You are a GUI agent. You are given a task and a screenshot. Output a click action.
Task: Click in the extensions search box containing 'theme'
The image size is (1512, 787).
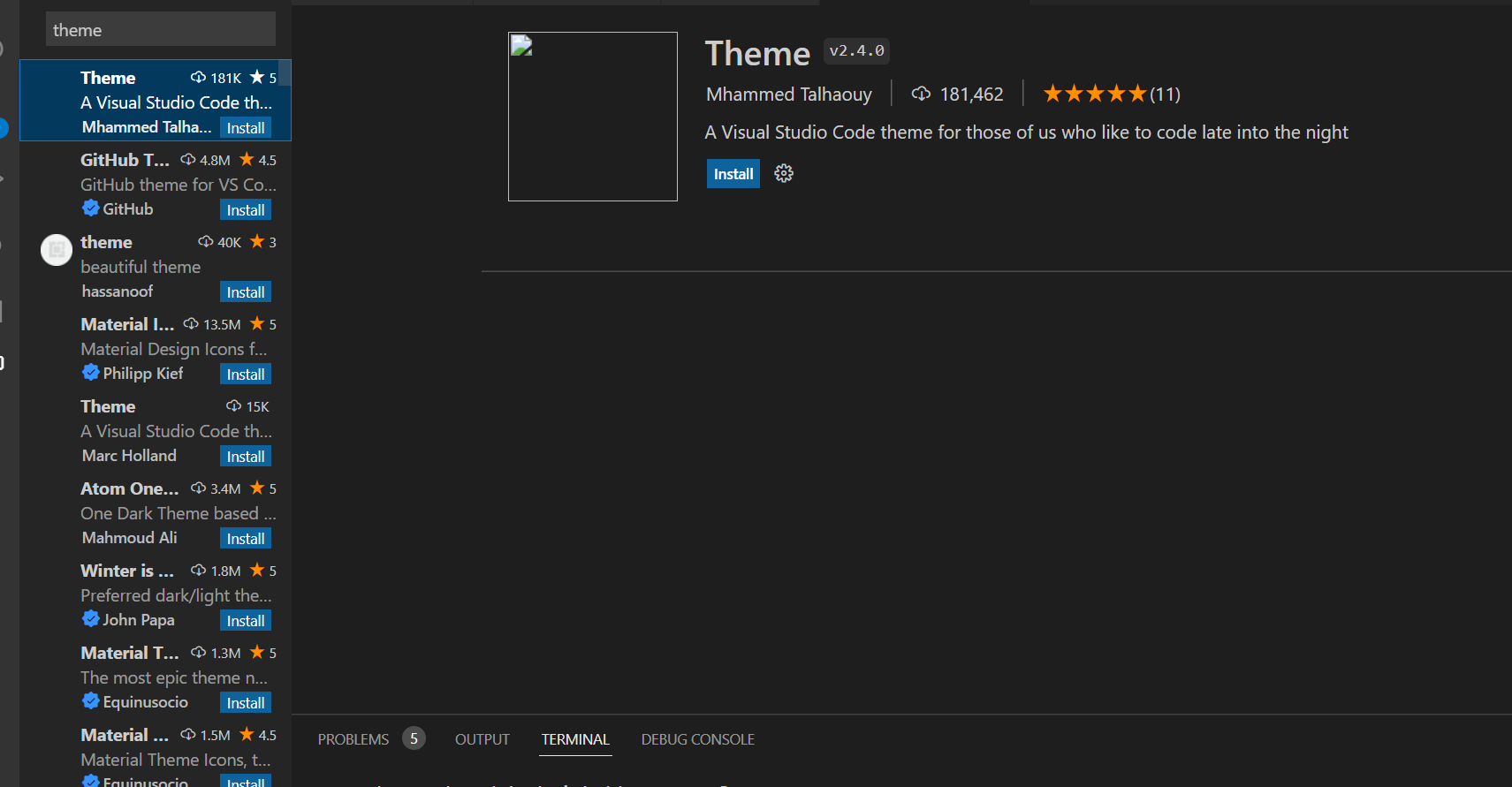tap(161, 29)
